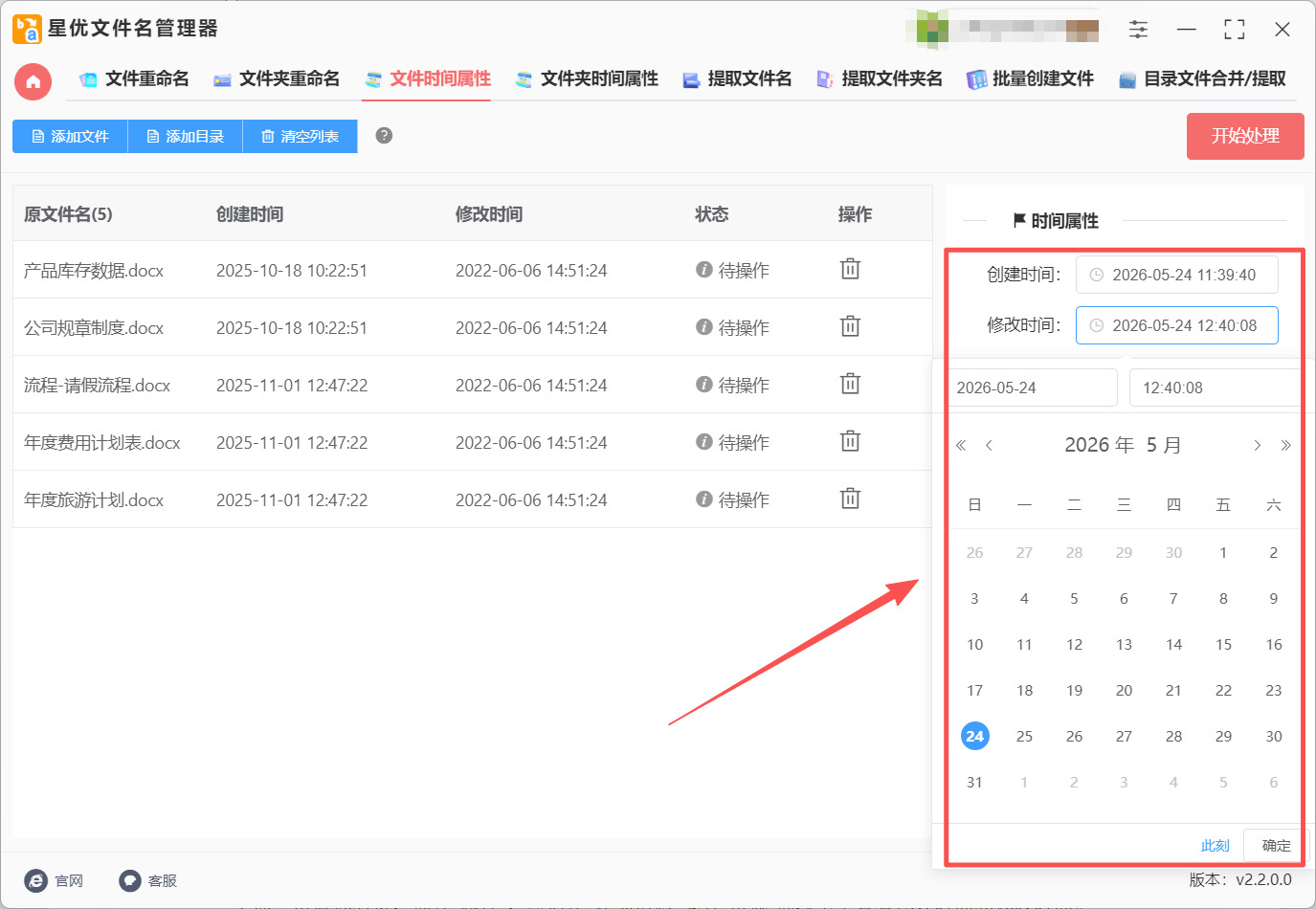The width and height of the screenshot is (1316, 909).
Task: Delete 产品库存数据.docx with trash icon
Action: tap(850, 269)
